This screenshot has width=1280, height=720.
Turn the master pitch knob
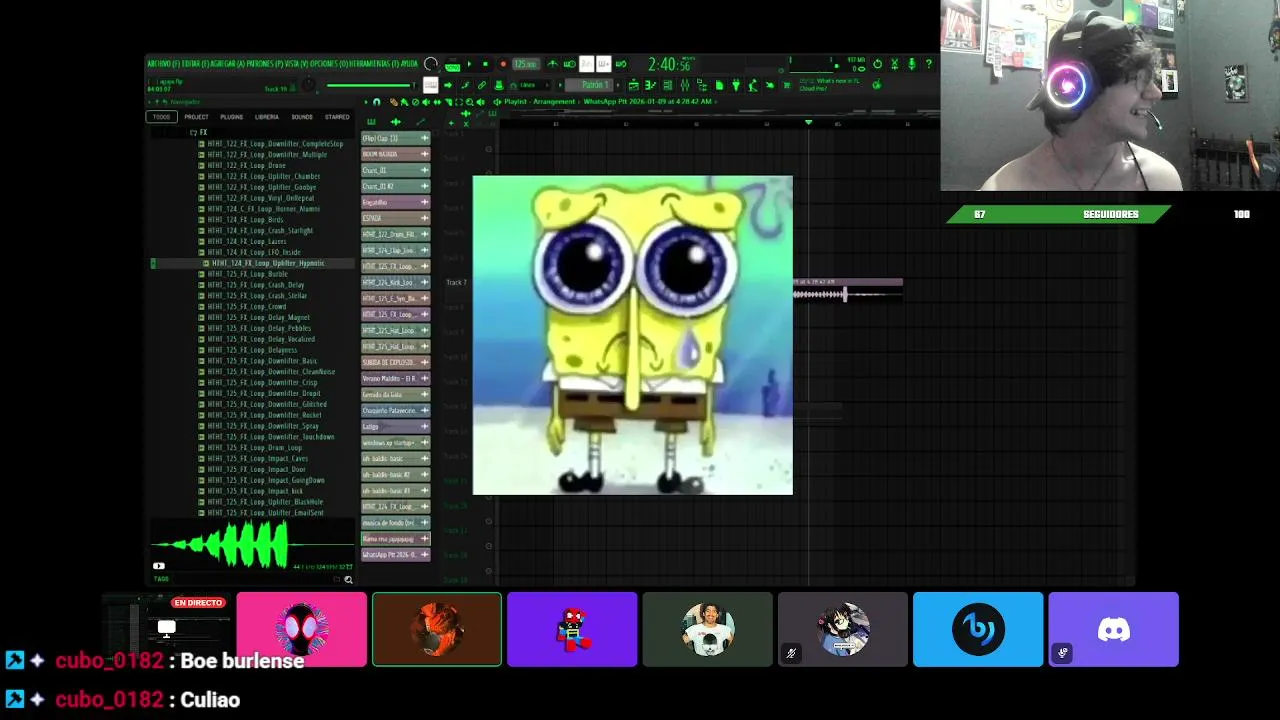coord(307,84)
